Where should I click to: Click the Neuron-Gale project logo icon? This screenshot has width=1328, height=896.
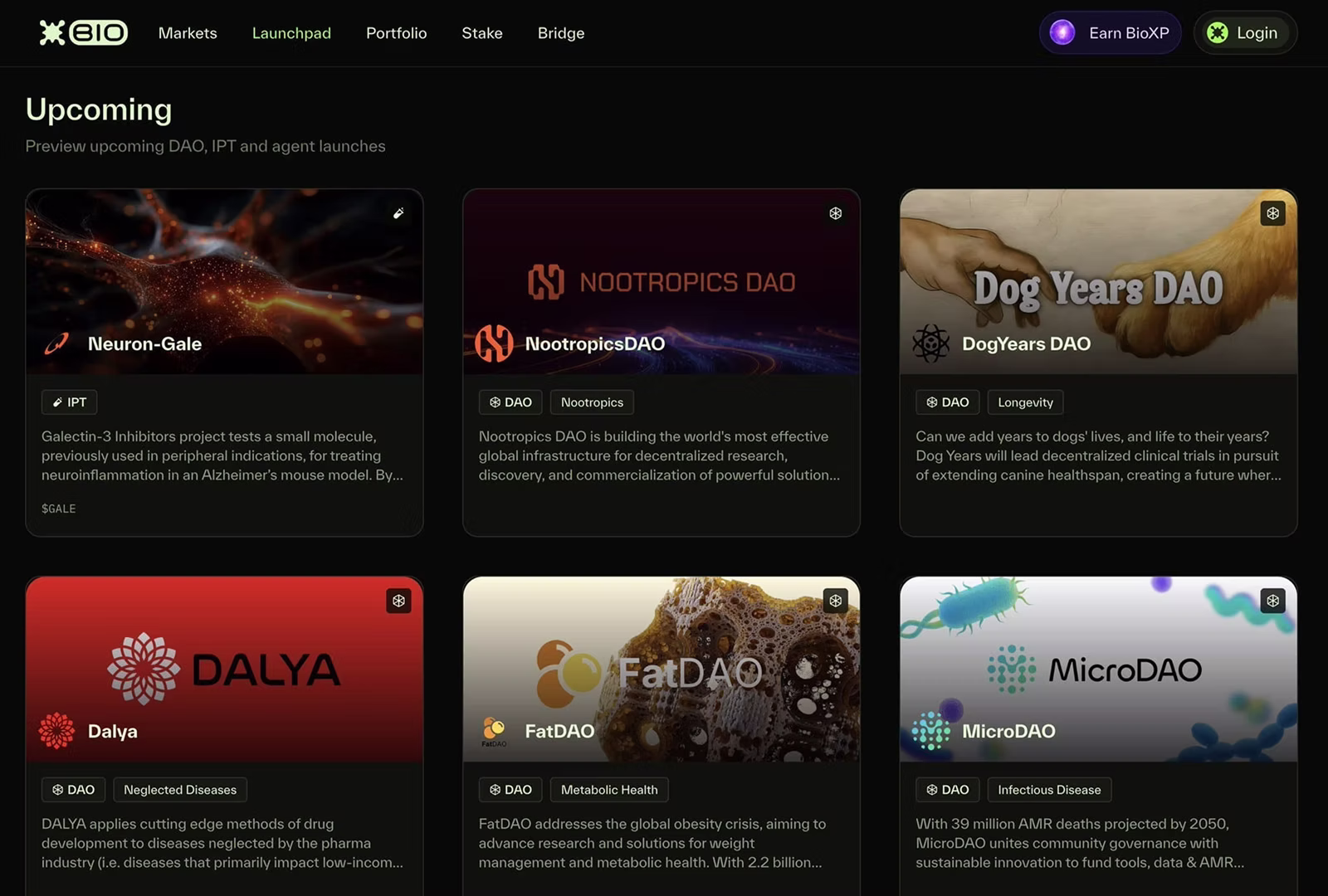[x=56, y=343]
